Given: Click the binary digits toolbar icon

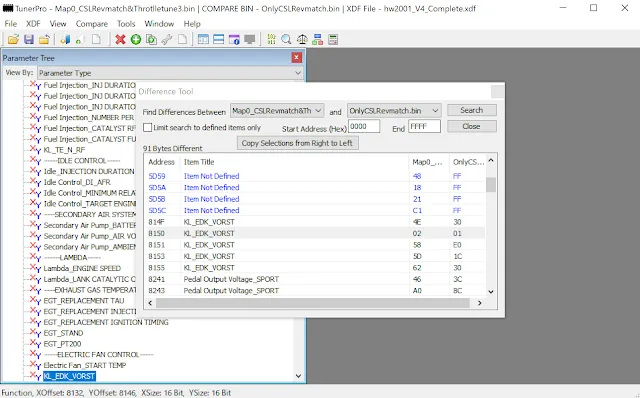Looking at the screenshot, I should 271,39.
